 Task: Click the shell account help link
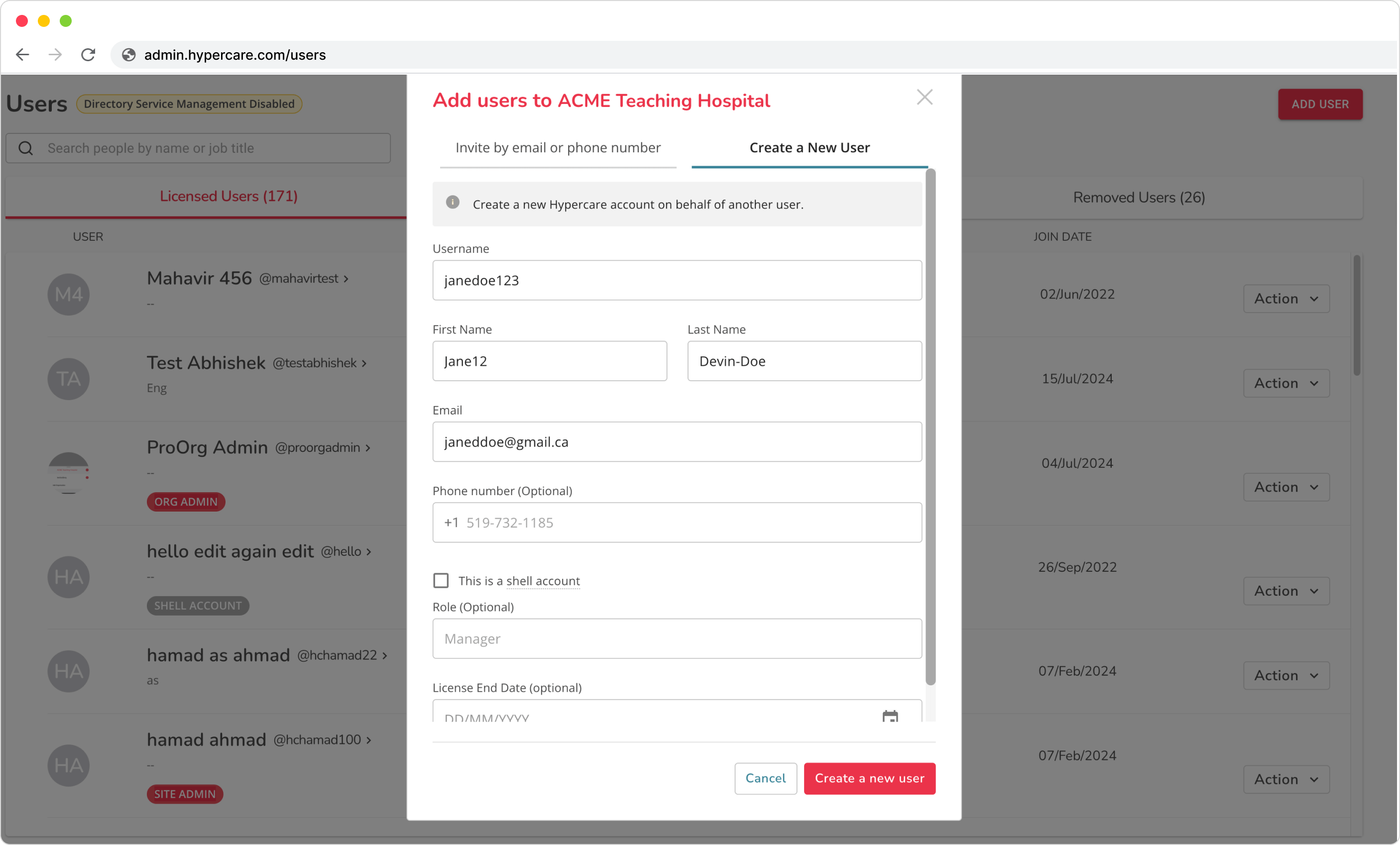coord(543,581)
